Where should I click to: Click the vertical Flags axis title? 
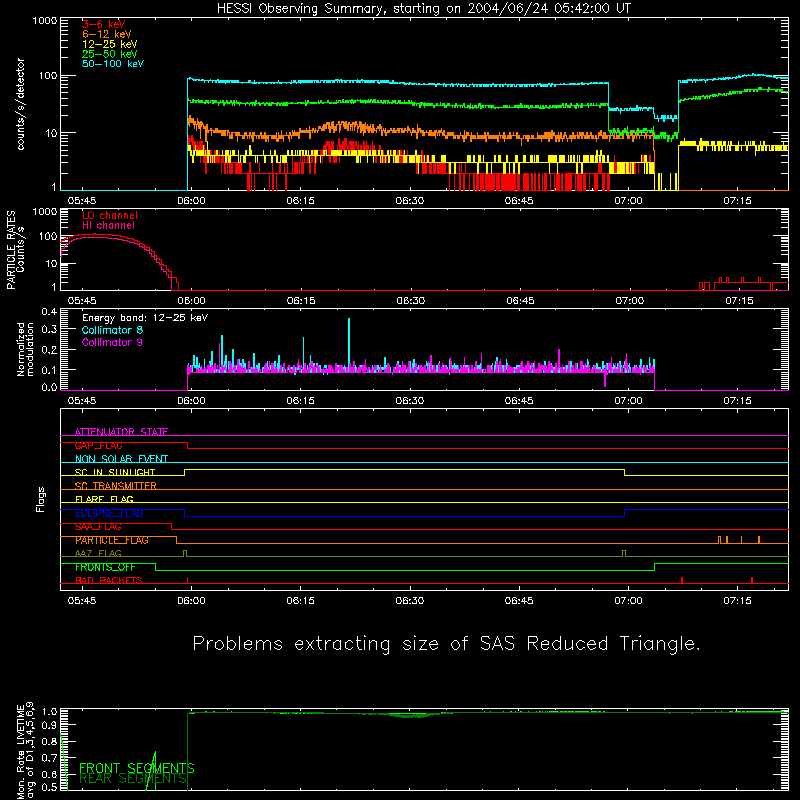click(40, 499)
